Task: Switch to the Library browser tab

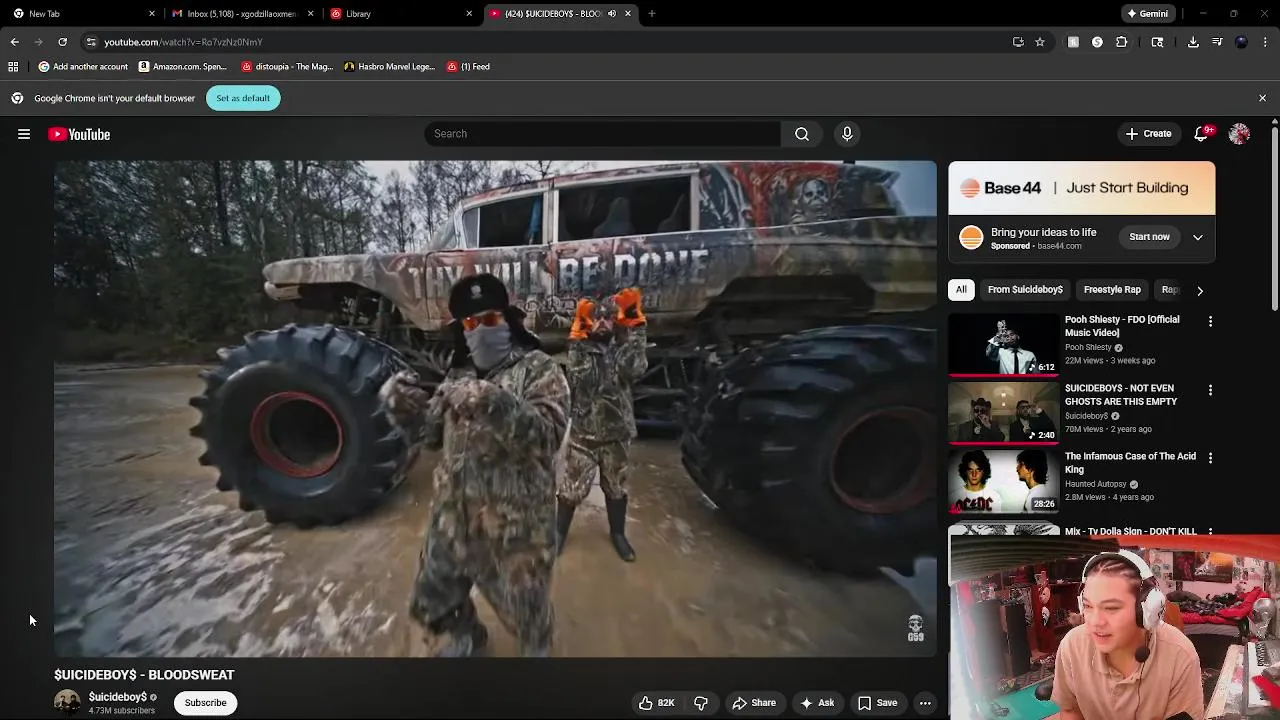Action: tap(400, 14)
